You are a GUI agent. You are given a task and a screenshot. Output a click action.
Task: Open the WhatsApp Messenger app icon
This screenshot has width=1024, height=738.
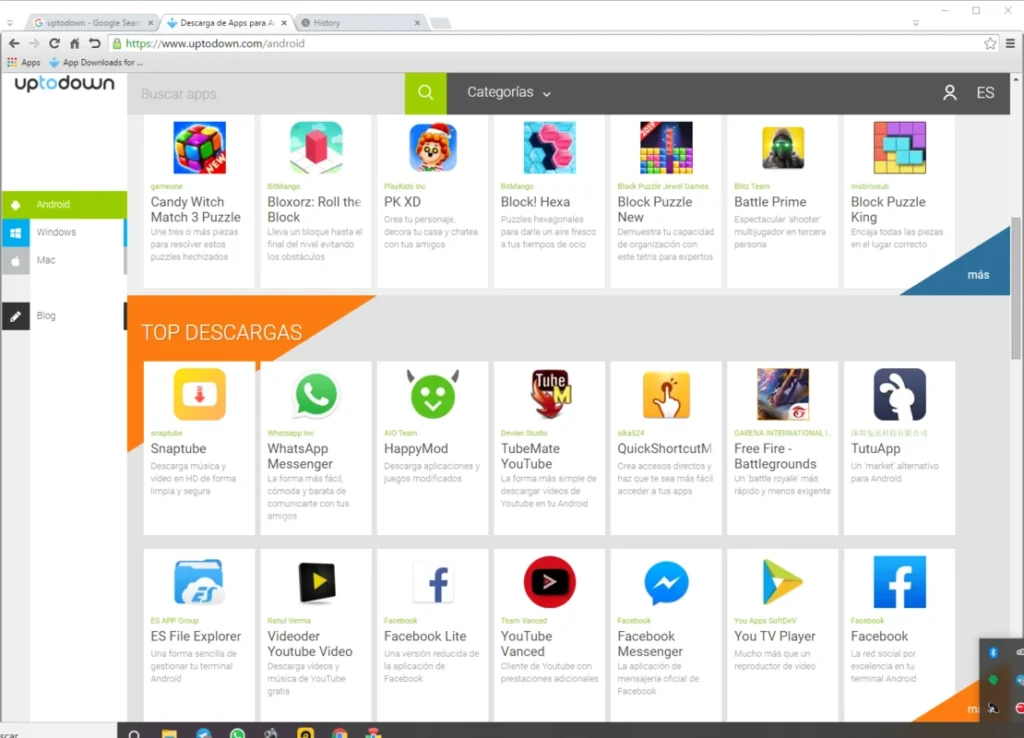(x=316, y=395)
